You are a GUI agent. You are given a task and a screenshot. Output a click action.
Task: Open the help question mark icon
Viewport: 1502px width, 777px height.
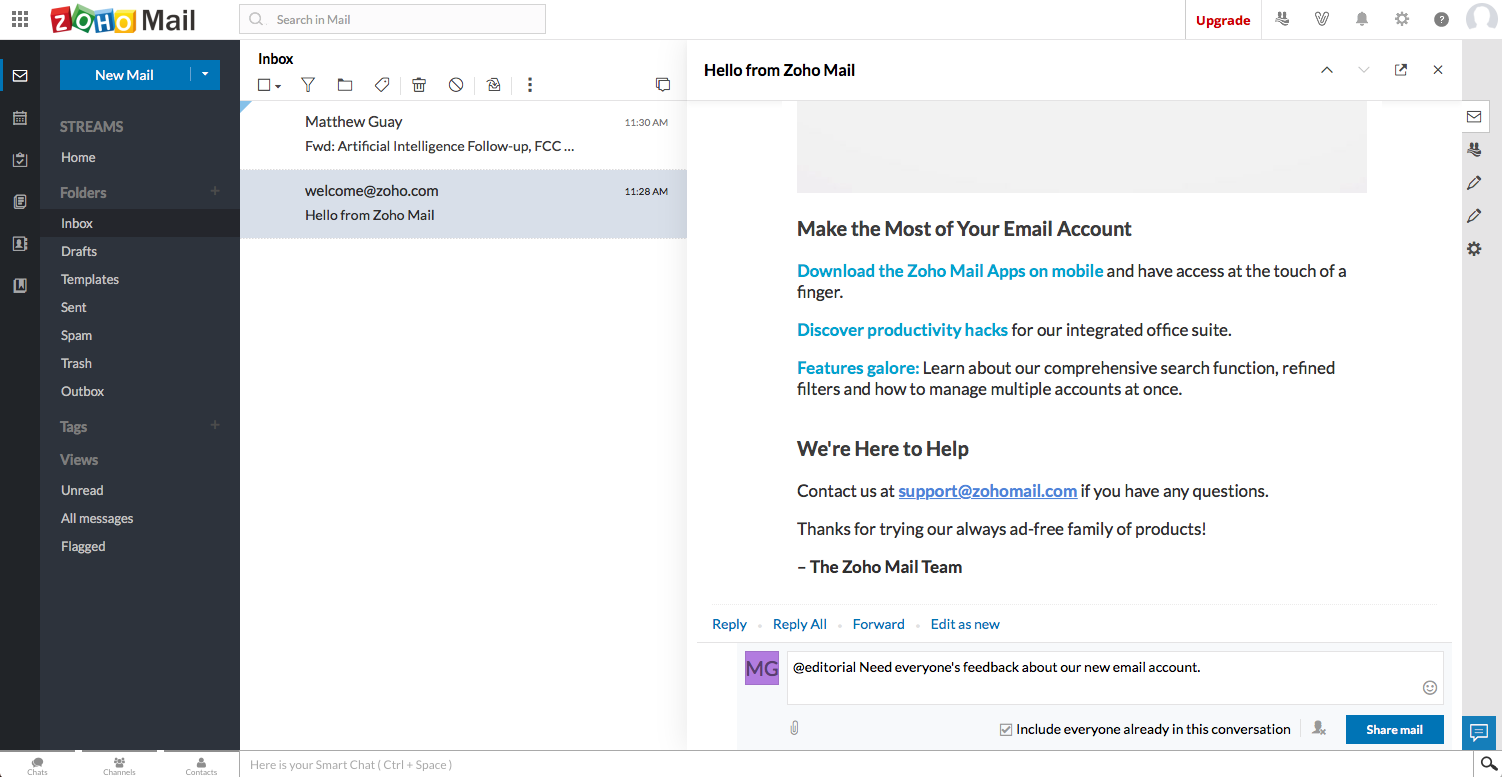pyautogui.click(x=1441, y=19)
